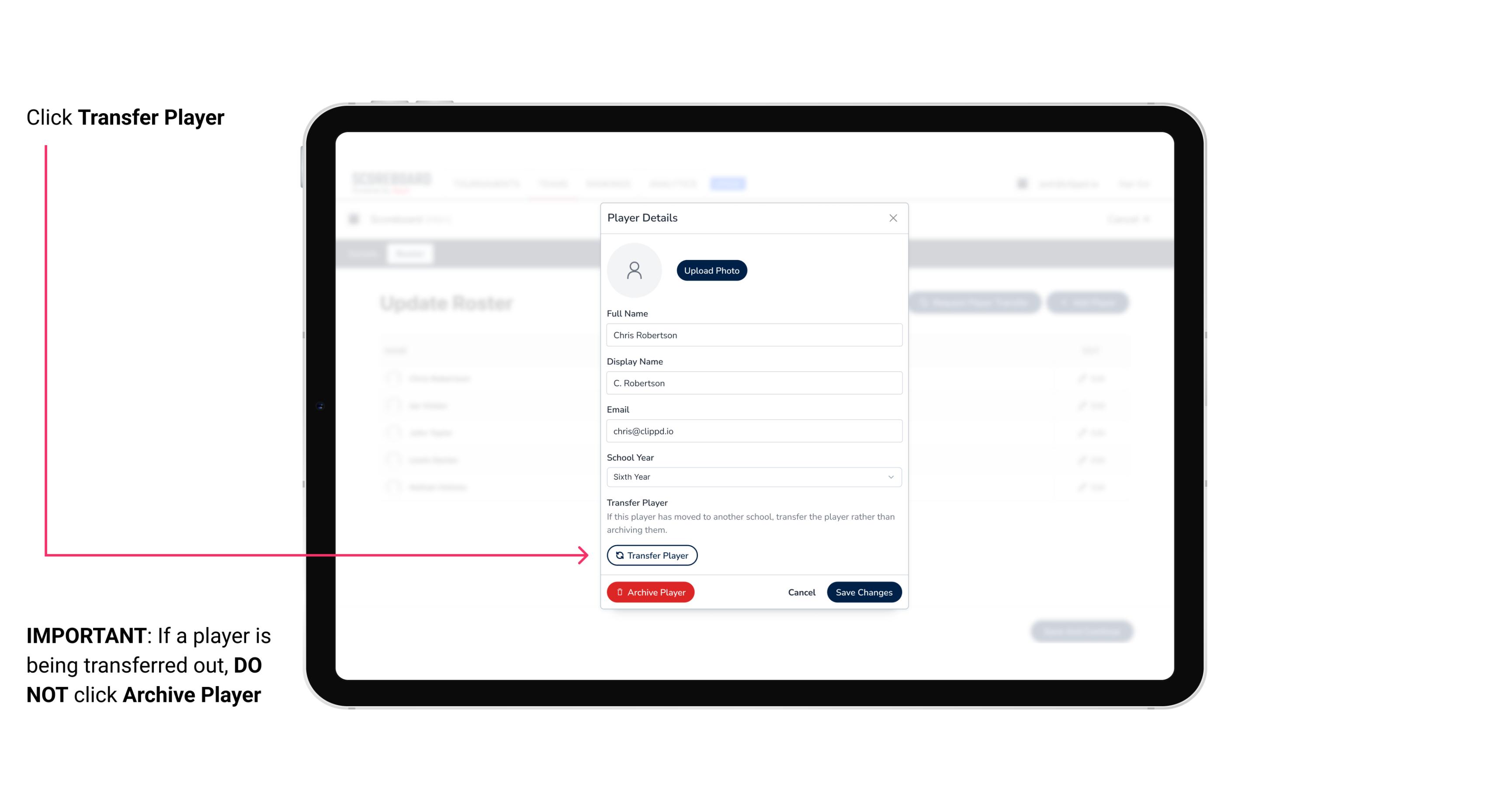Click the close X icon on dialog
This screenshot has height=812, width=1509.
pyautogui.click(x=892, y=218)
